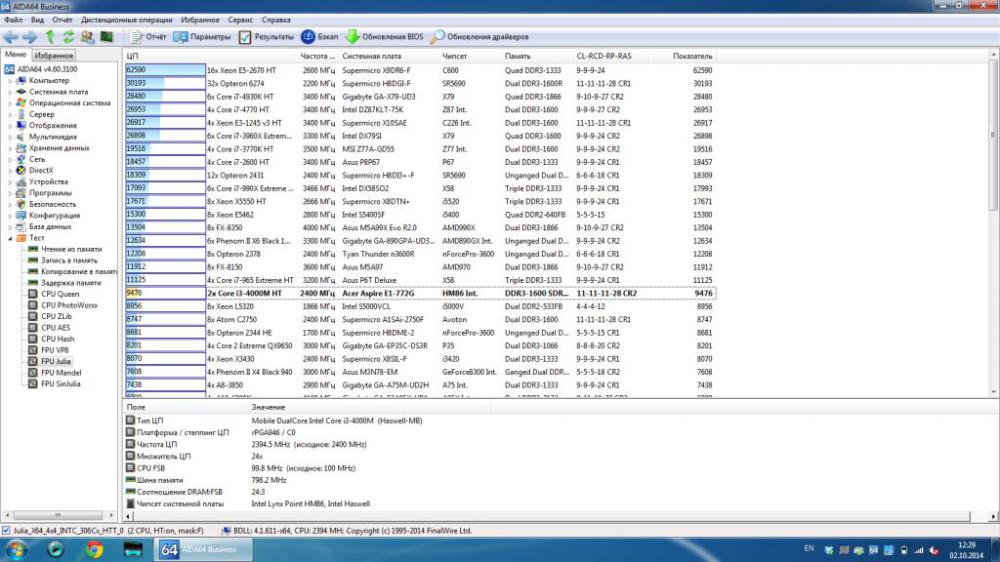The width and height of the screenshot is (1000, 562).
Task: Sort by the Системная плата column header
Action: pos(389,56)
